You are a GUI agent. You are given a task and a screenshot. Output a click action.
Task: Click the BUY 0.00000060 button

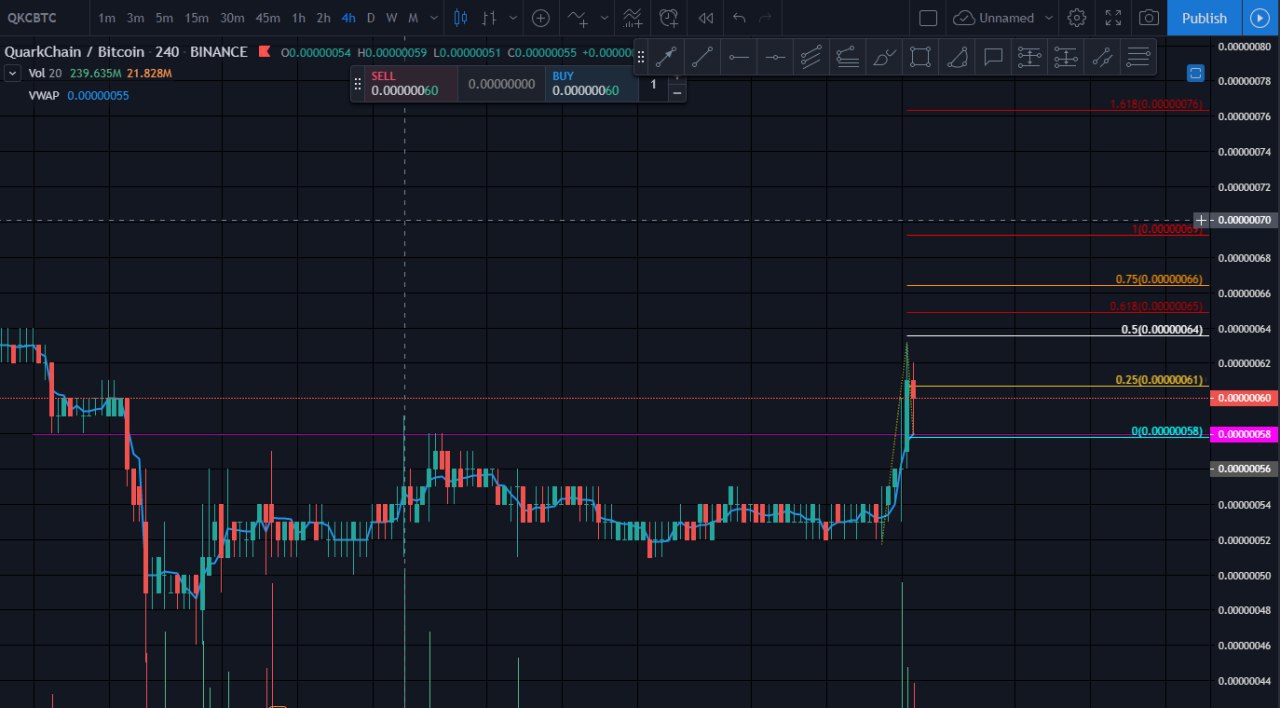pos(591,84)
